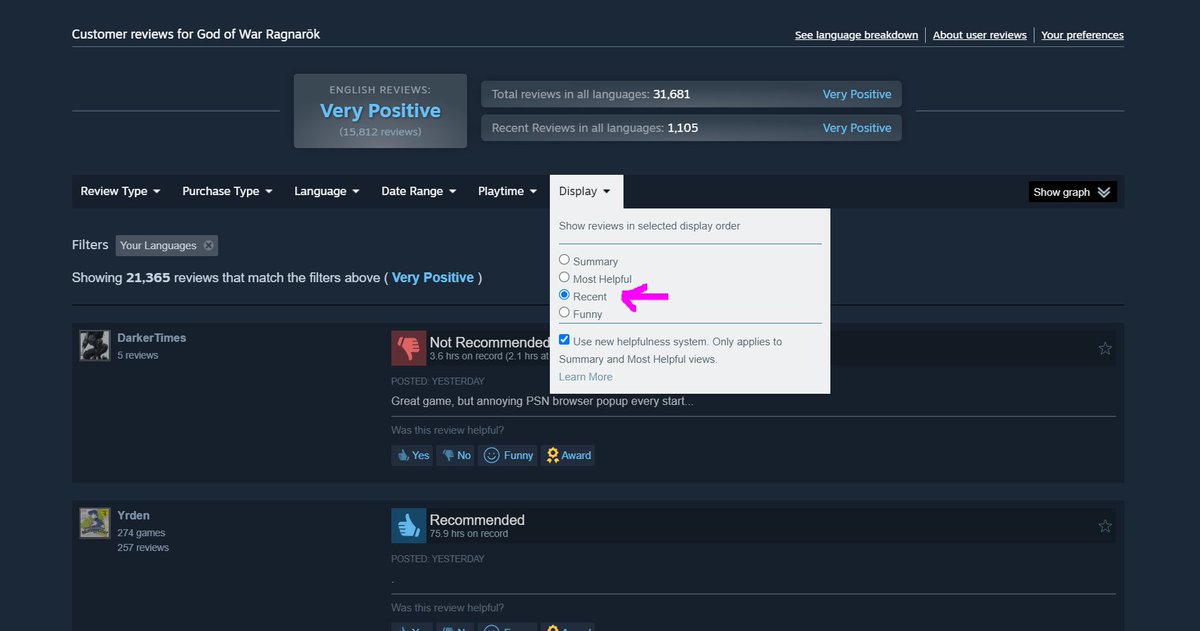Click Very Positive link in showing results
The height and width of the screenshot is (631, 1200).
(x=433, y=277)
